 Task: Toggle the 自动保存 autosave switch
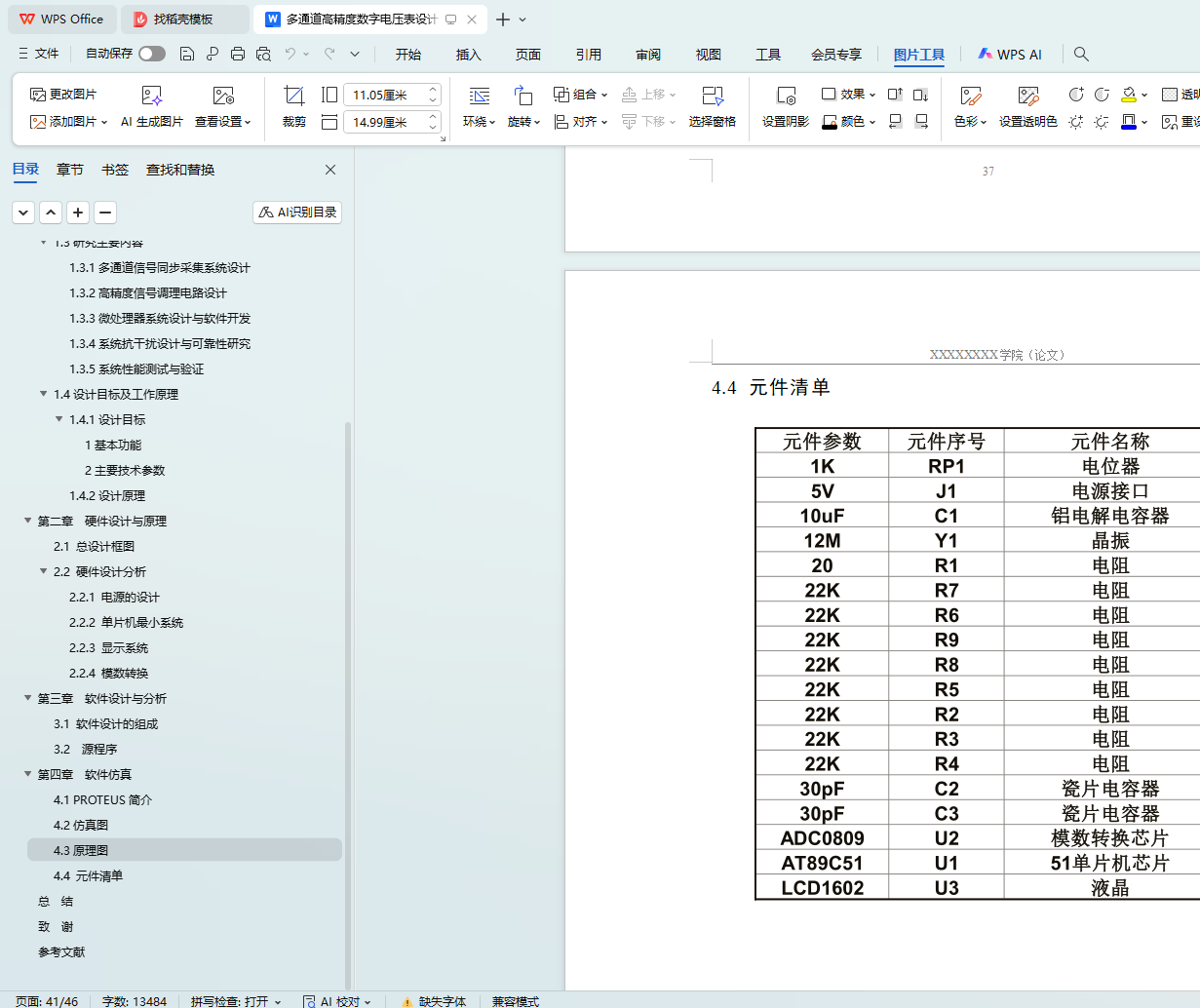click(x=152, y=54)
